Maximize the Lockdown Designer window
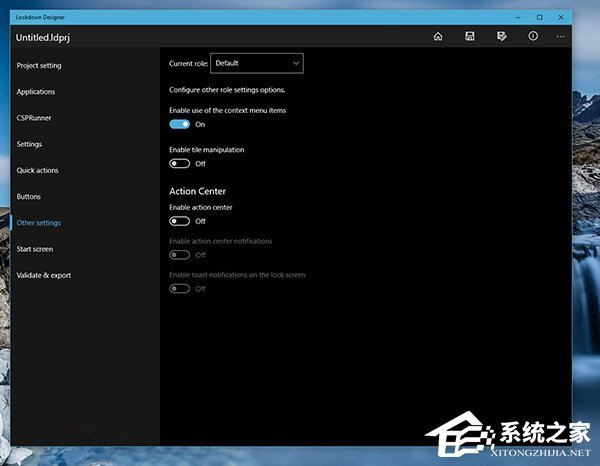 tap(540, 17)
